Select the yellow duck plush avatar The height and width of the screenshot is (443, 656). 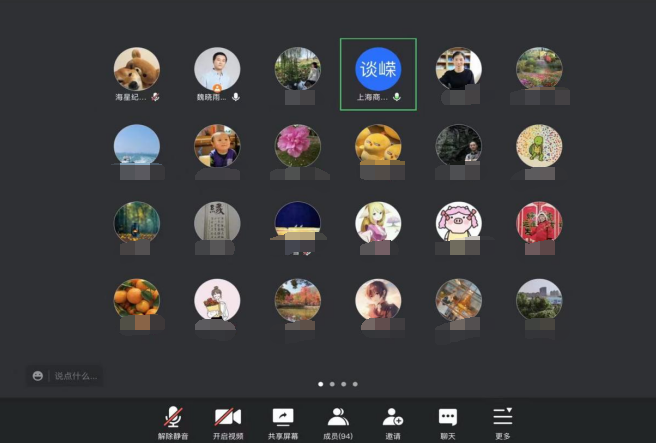[x=378, y=143]
